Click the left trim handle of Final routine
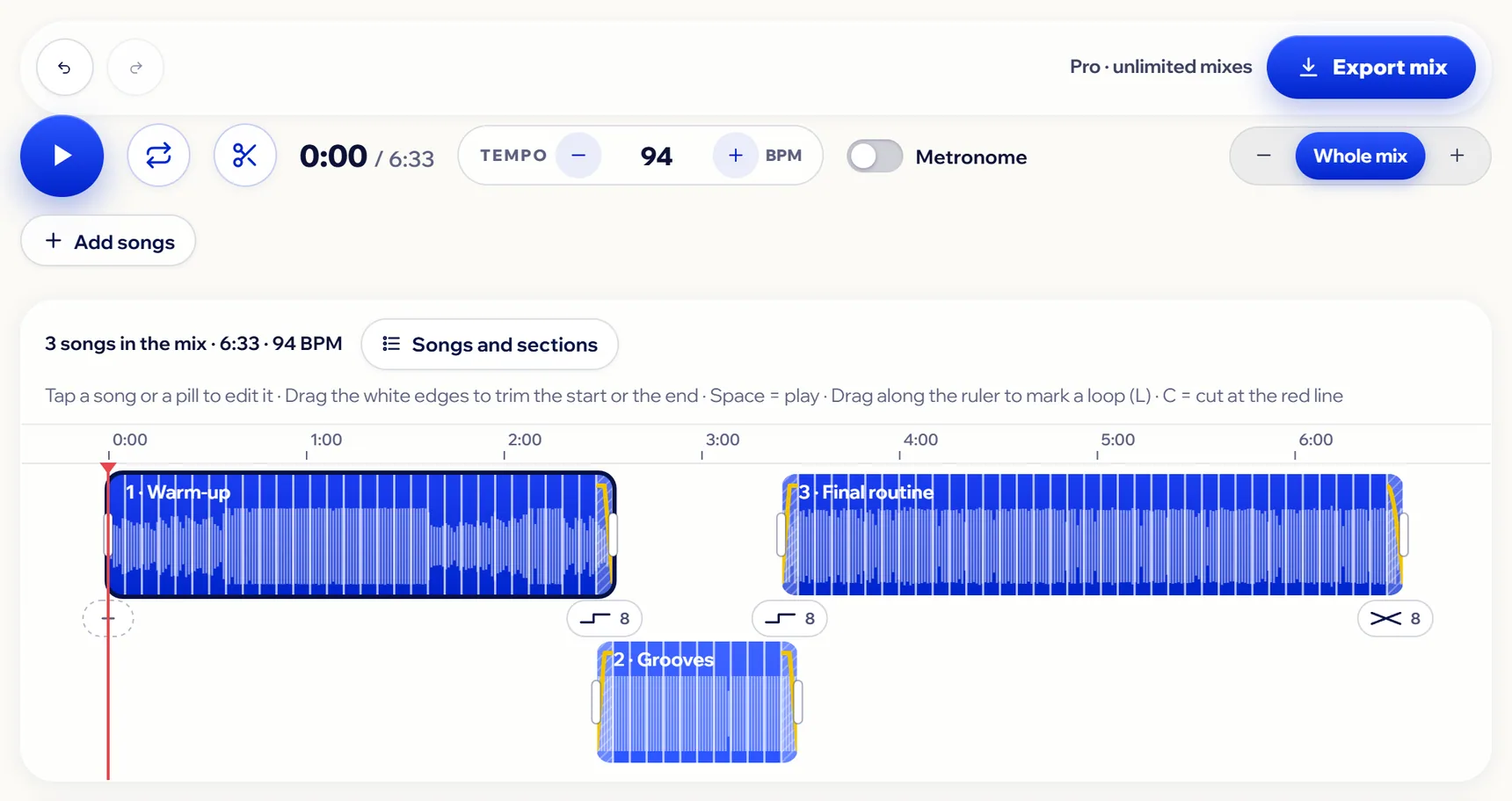The width and height of the screenshot is (1512, 801). 781,535
